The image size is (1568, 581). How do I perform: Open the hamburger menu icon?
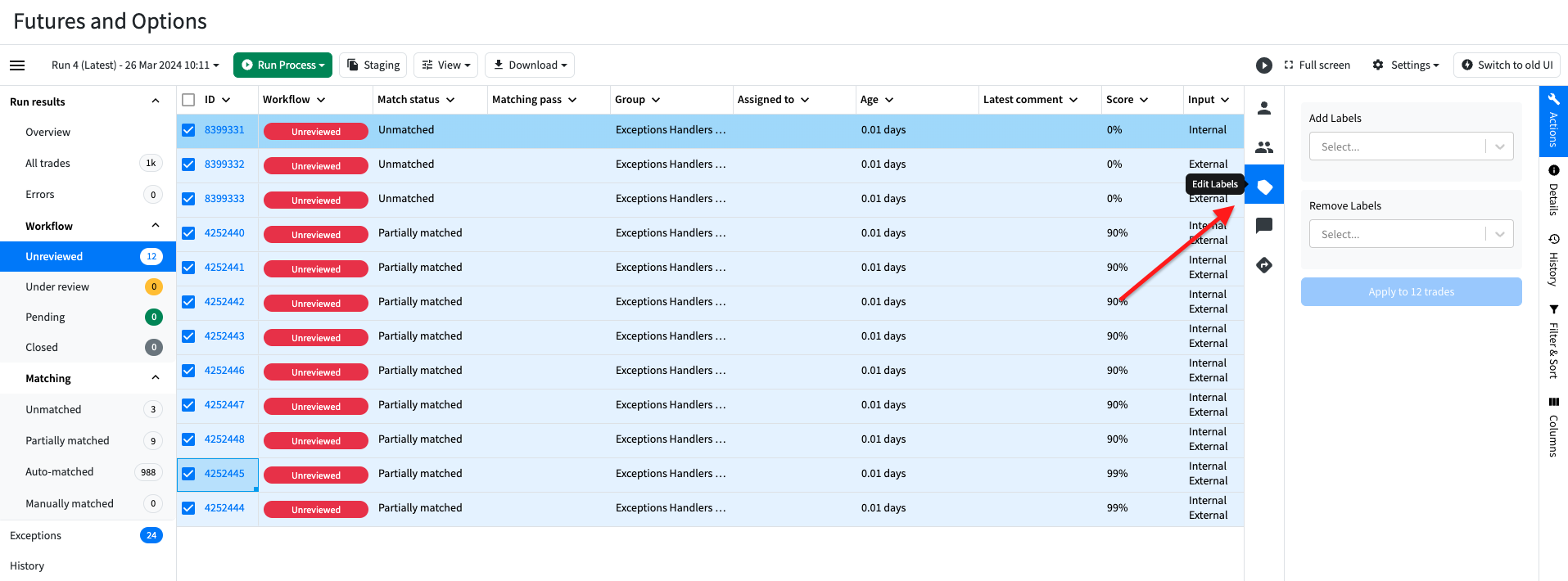tap(17, 65)
